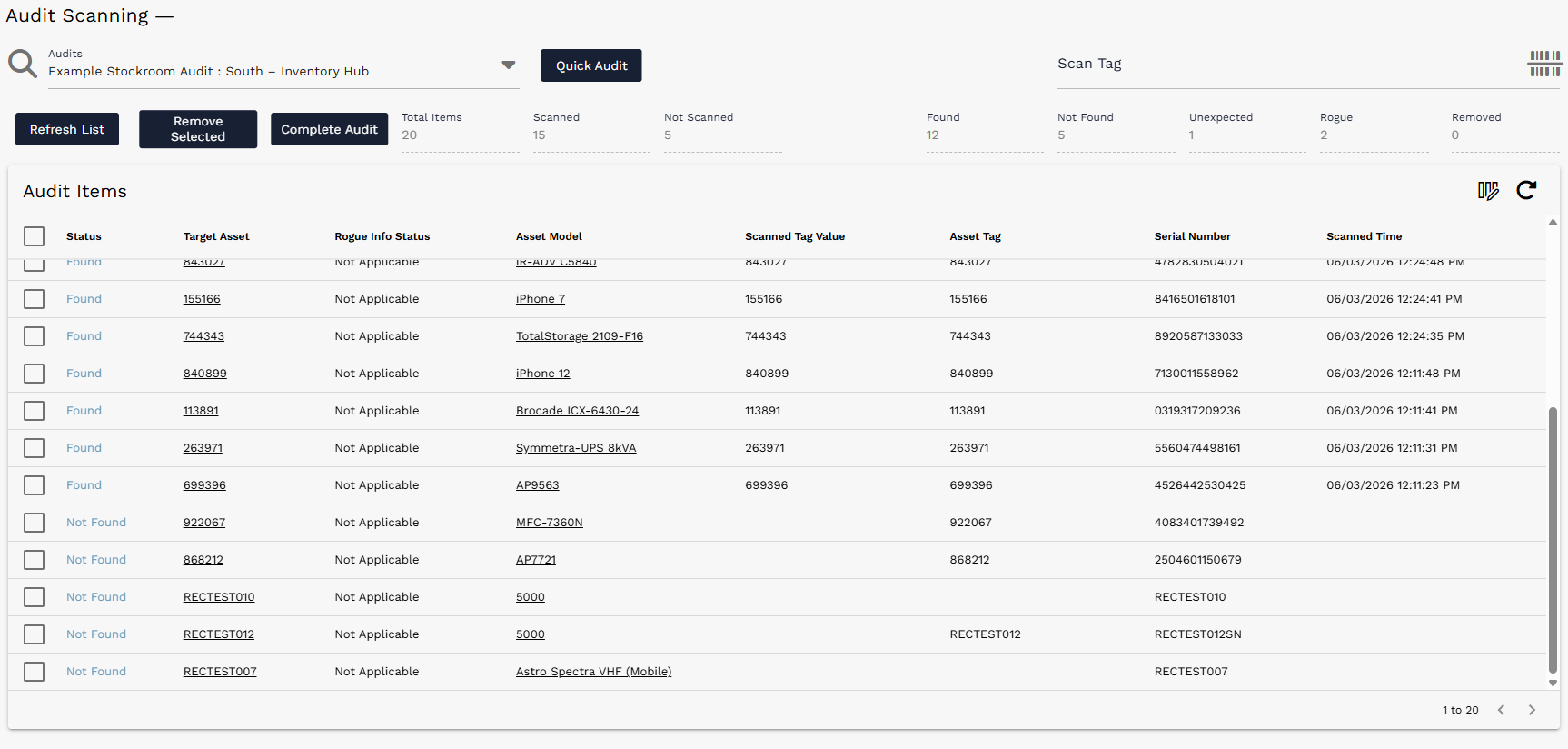The image size is (1568, 749).
Task: Click the Quick Audit button
Action: click(x=591, y=65)
